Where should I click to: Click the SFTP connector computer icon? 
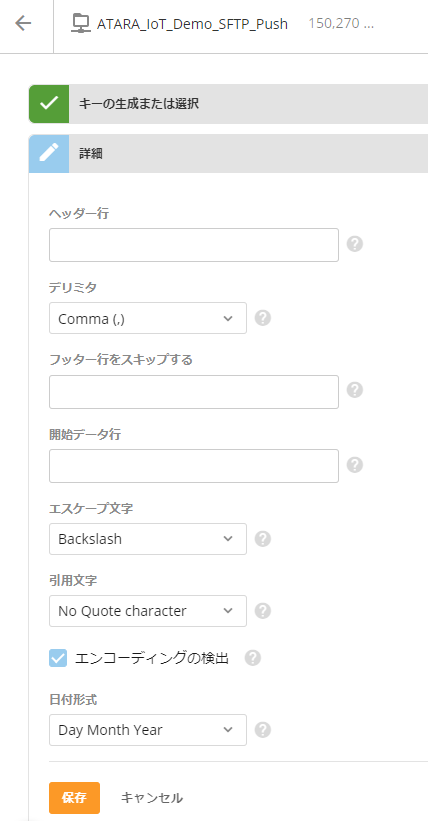coord(81,24)
